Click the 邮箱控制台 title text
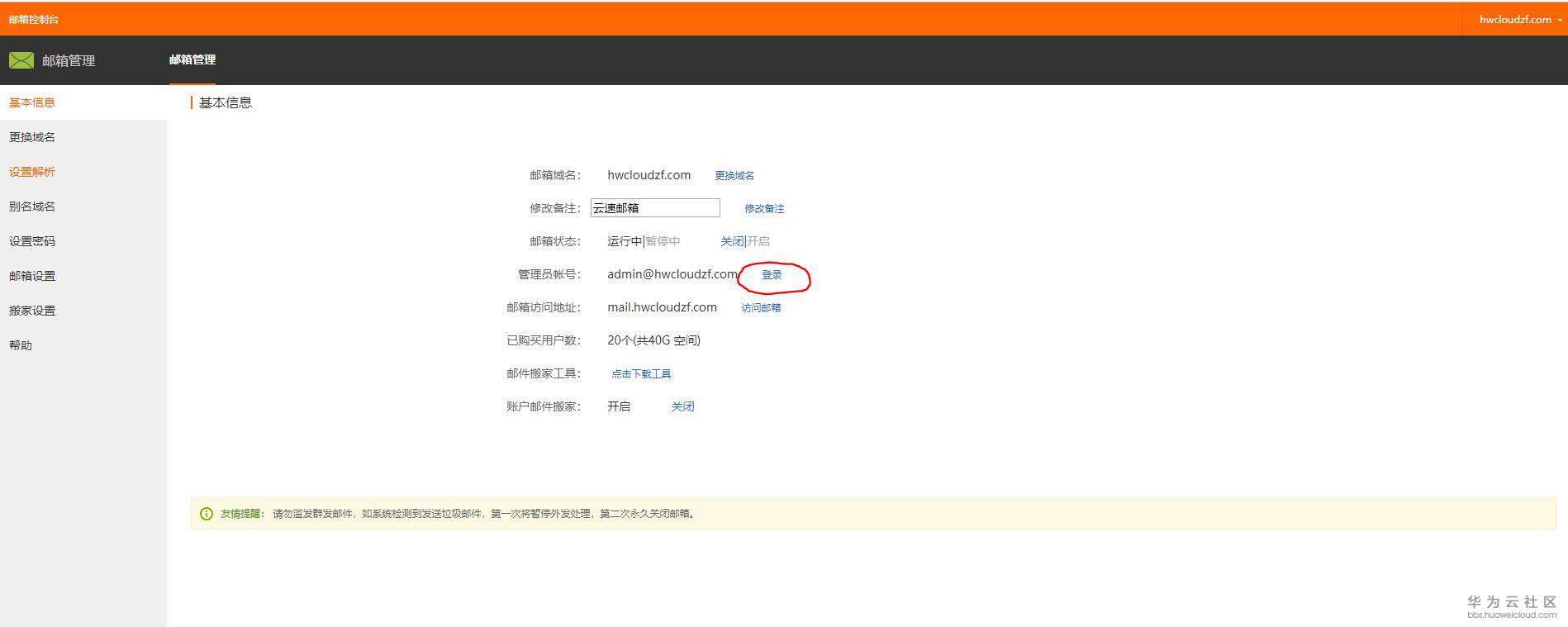 (34, 19)
